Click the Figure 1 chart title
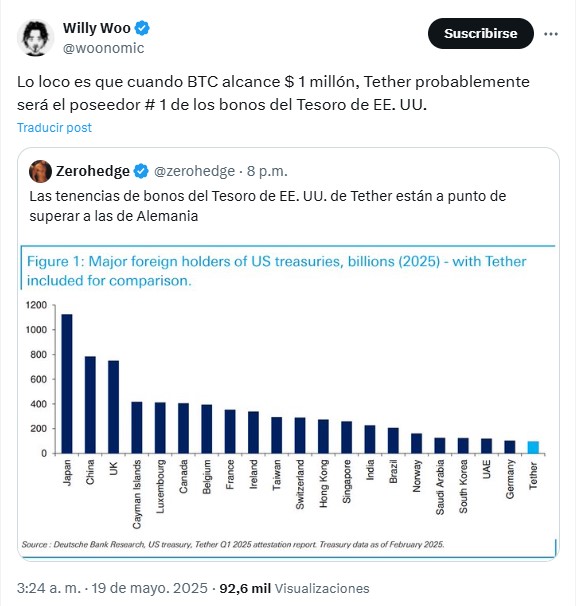585x606 pixels. click(276, 271)
